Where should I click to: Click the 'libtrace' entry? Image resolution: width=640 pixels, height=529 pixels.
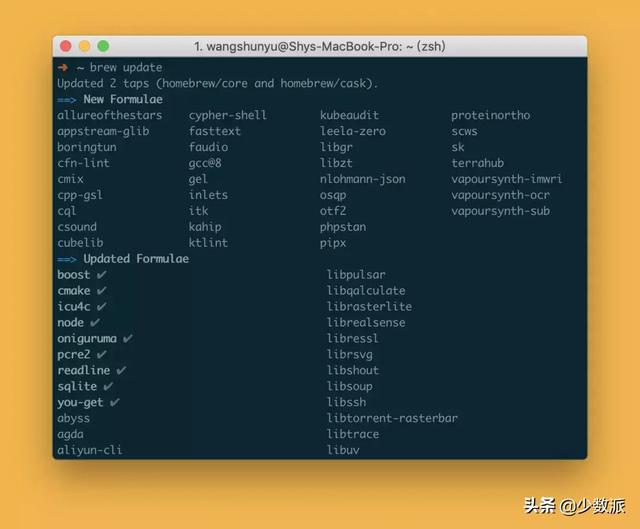[x=353, y=434]
